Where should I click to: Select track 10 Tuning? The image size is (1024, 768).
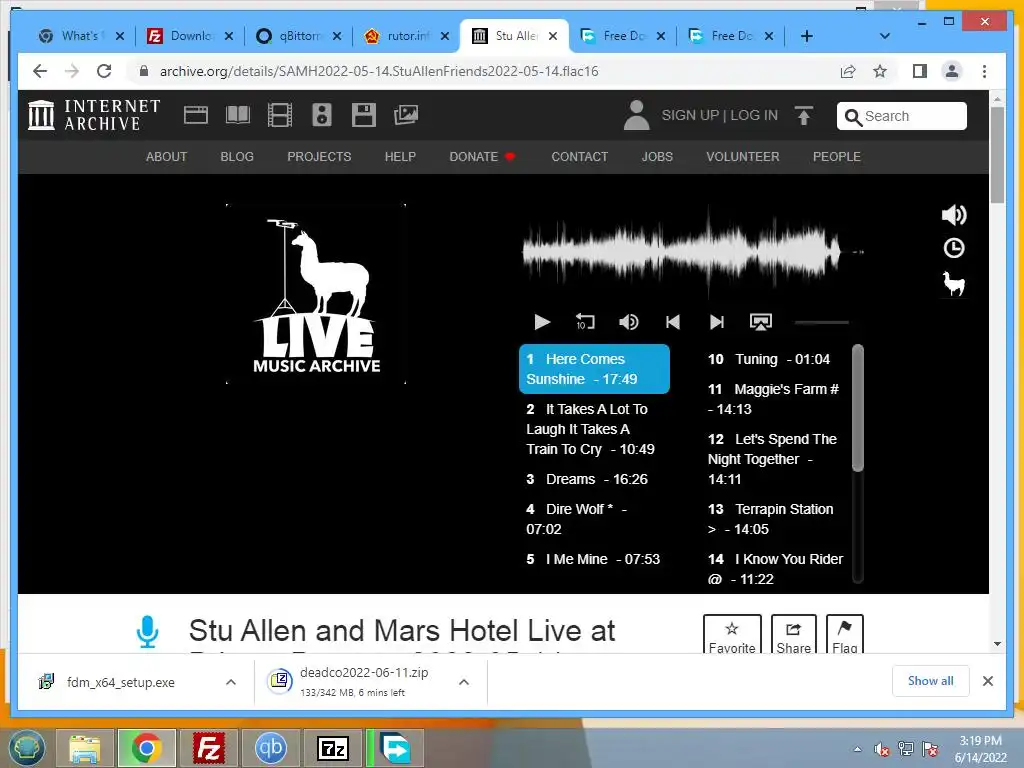point(769,359)
